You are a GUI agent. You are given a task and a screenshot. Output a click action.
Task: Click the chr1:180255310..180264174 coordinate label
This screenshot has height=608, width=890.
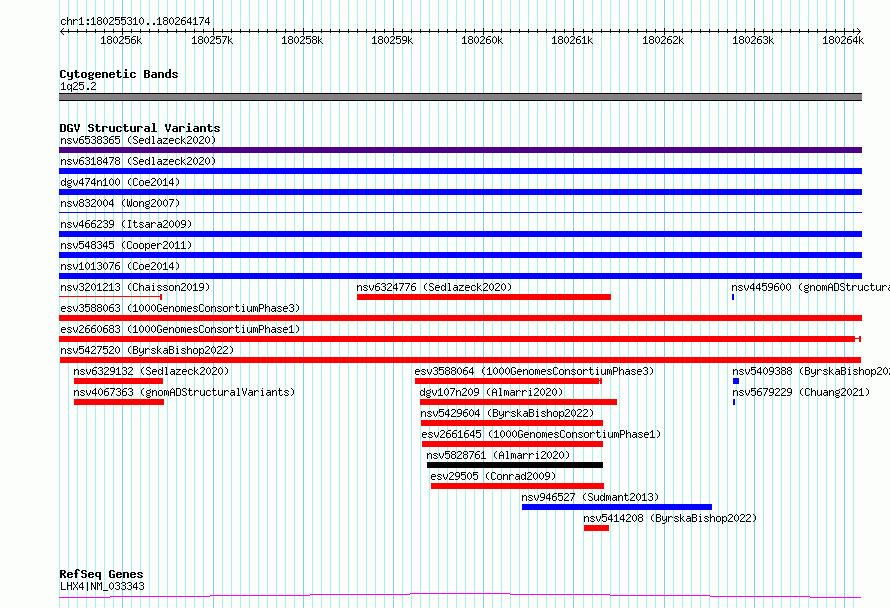pos(135,21)
